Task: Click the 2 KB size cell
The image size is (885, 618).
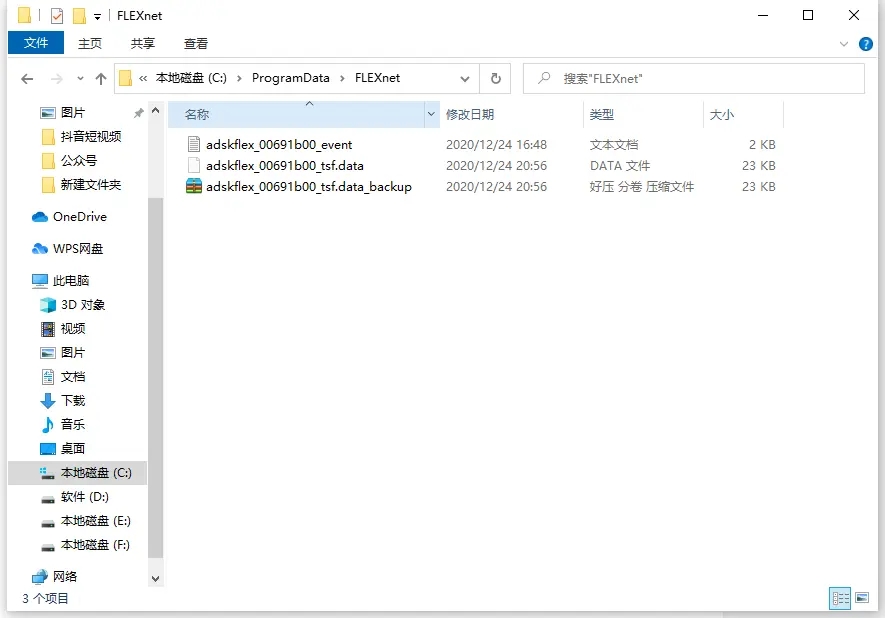Action: tap(762, 144)
